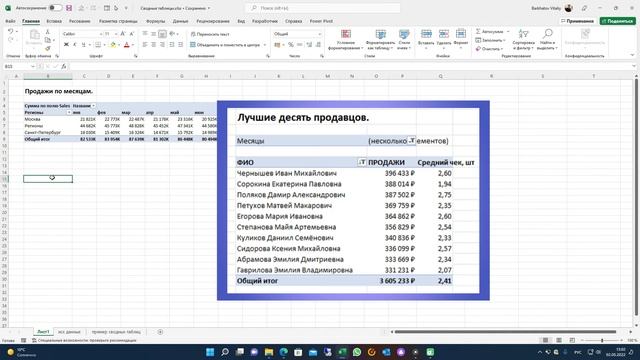Open the Merge and Center dropdown arrow
The width and height of the screenshot is (640, 360).
(x=264, y=44)
